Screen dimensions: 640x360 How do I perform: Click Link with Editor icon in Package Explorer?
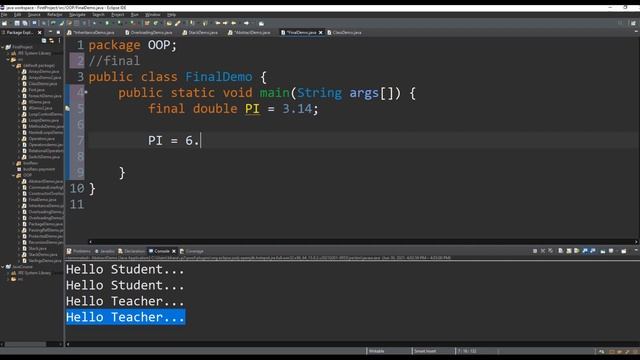(x=51, y=41)
